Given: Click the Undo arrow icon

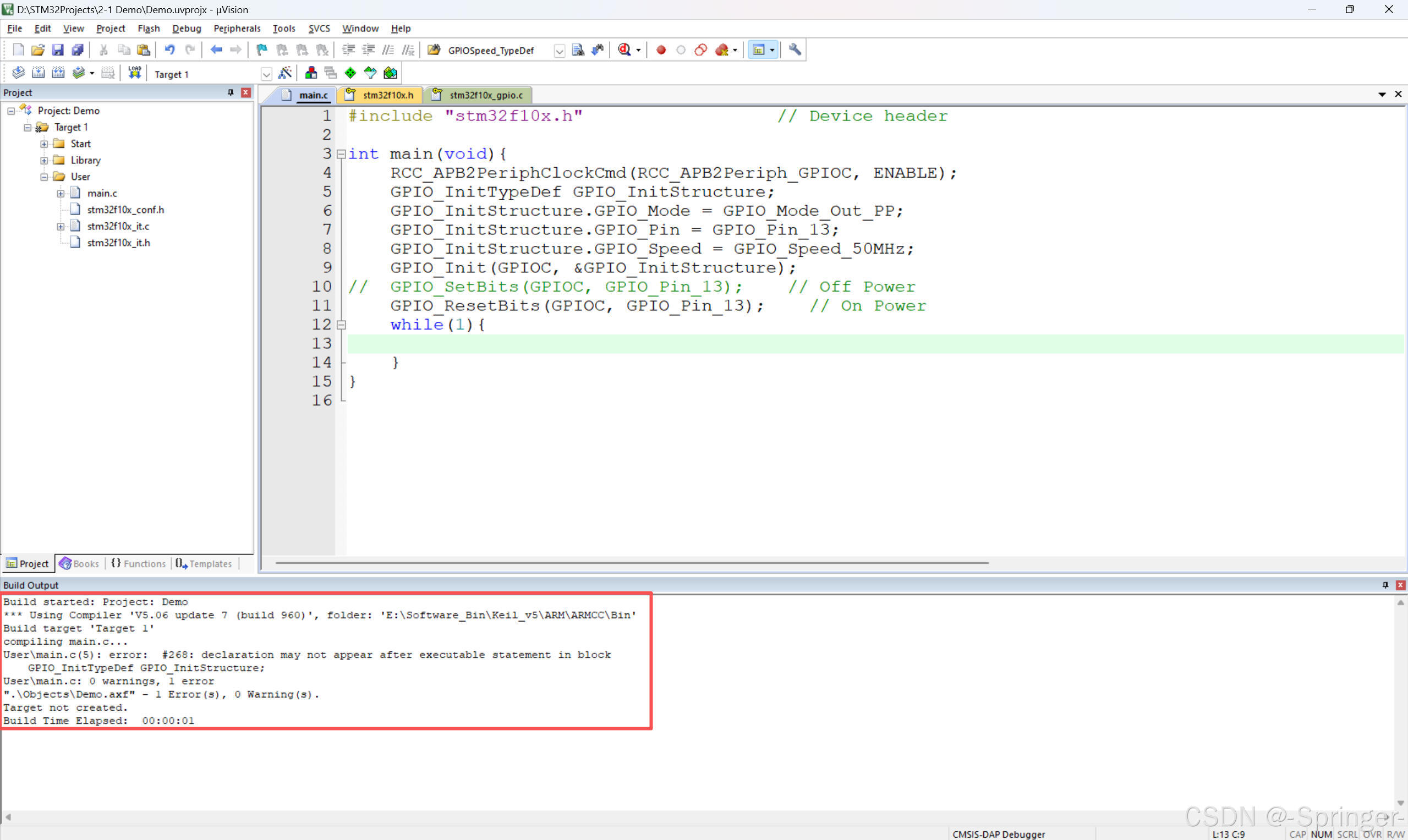Looking at the screenshot, I should coord(169,50).
